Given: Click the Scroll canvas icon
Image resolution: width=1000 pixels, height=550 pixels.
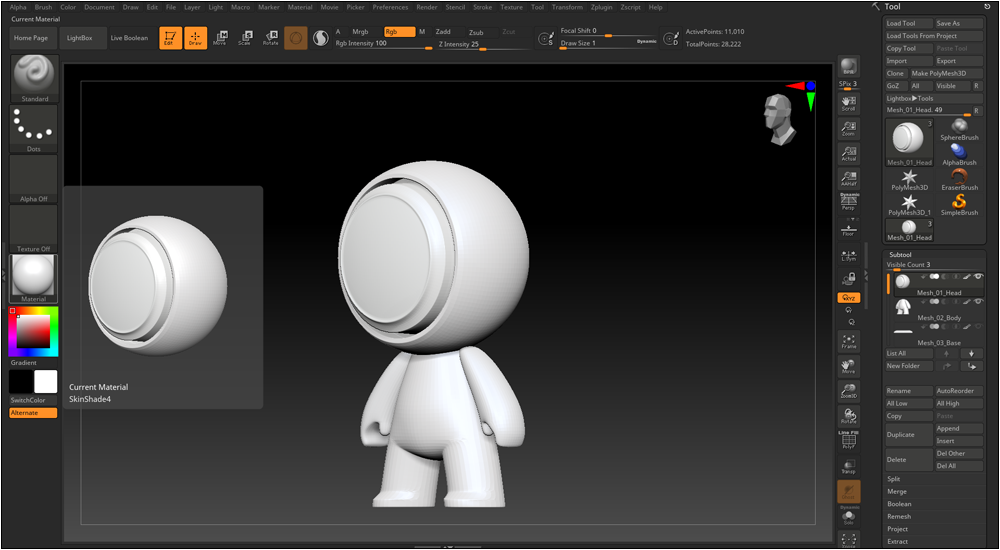Looking at the screenshot, I should click(848, 102).
